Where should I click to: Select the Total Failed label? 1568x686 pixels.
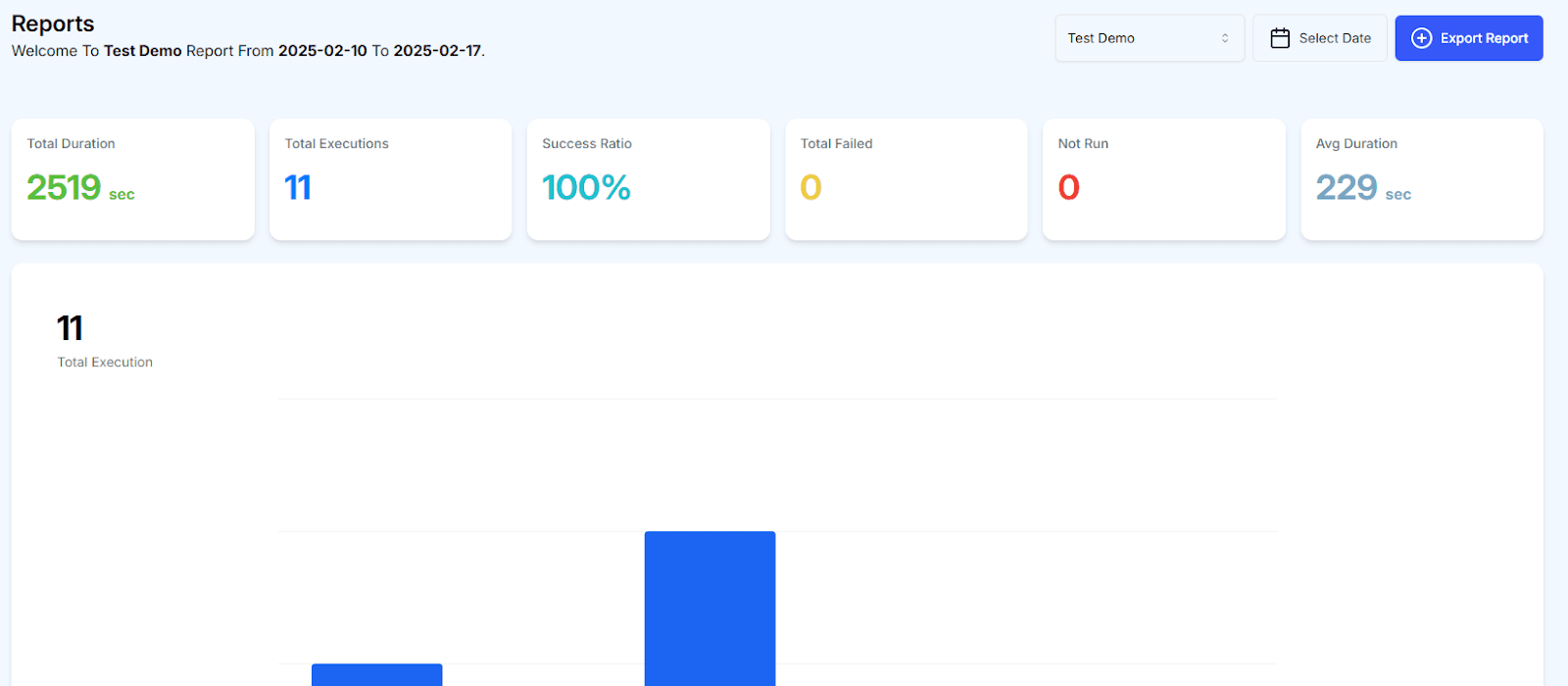click(x=836, y=143)
